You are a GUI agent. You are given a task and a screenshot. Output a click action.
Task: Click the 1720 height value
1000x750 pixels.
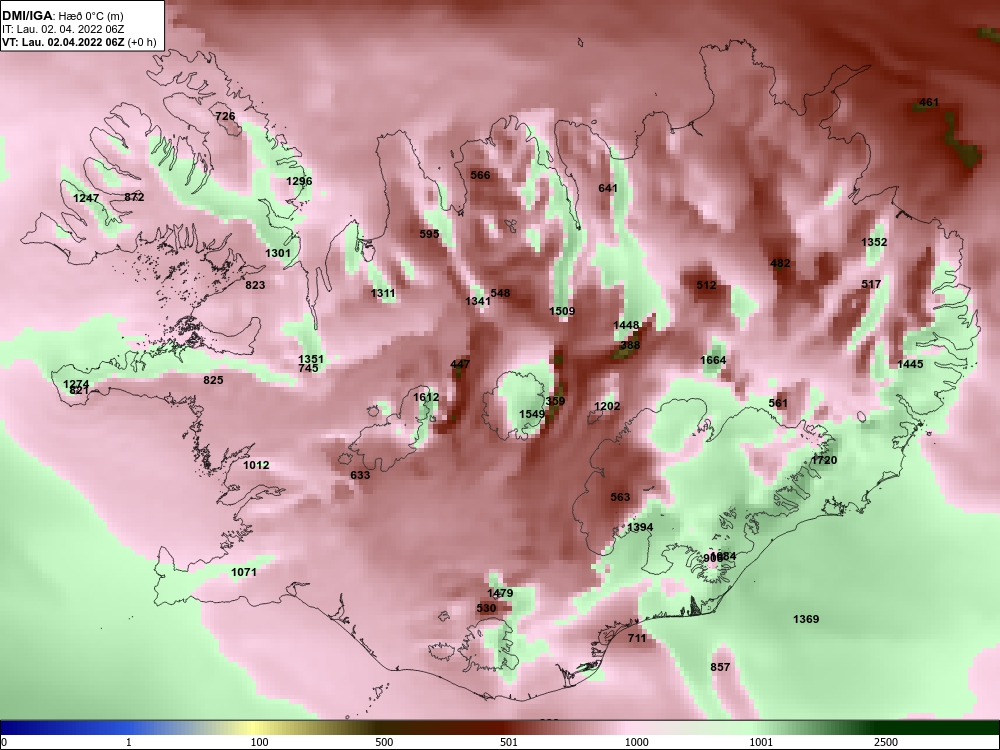(824, 460)
